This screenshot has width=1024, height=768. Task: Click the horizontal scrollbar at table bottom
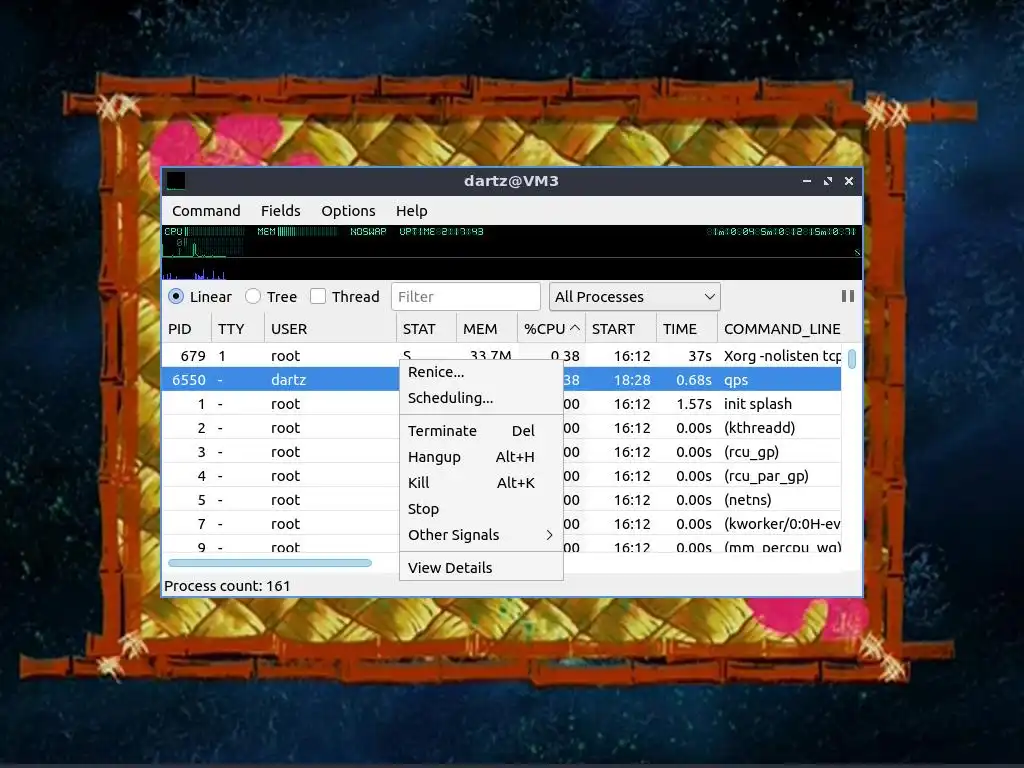click(x=270, y=563)
